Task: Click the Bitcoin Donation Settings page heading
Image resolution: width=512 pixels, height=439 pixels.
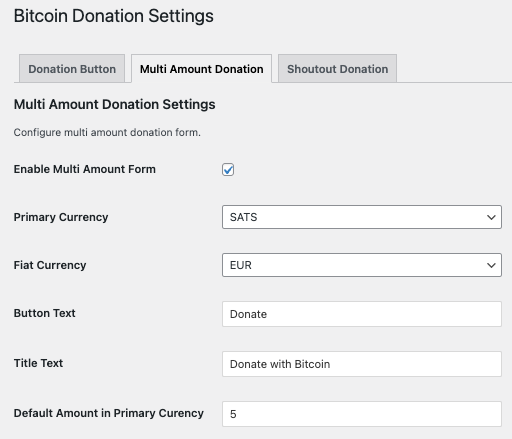Action: 114,16
